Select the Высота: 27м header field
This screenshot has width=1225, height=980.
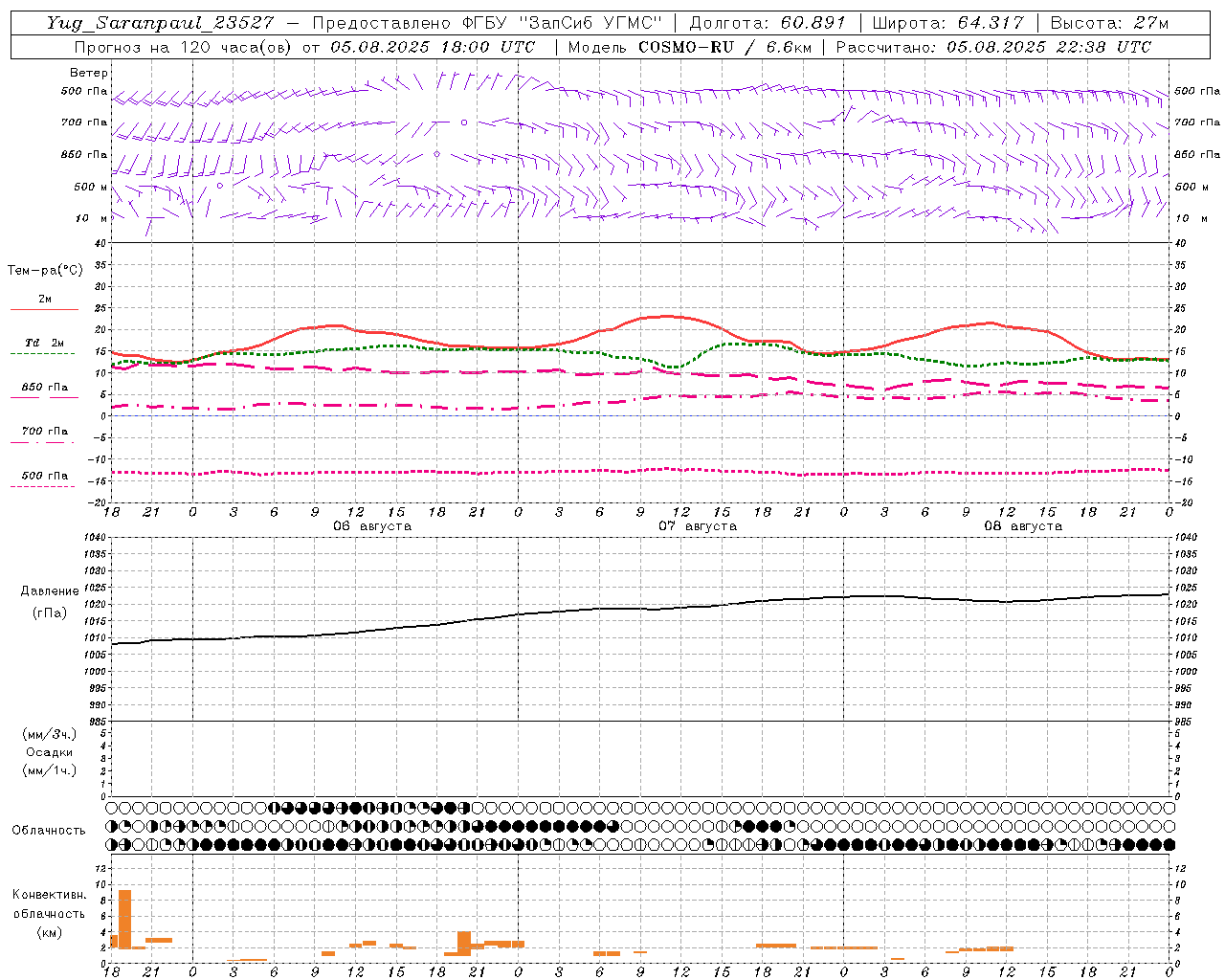tap(1109, 23)
